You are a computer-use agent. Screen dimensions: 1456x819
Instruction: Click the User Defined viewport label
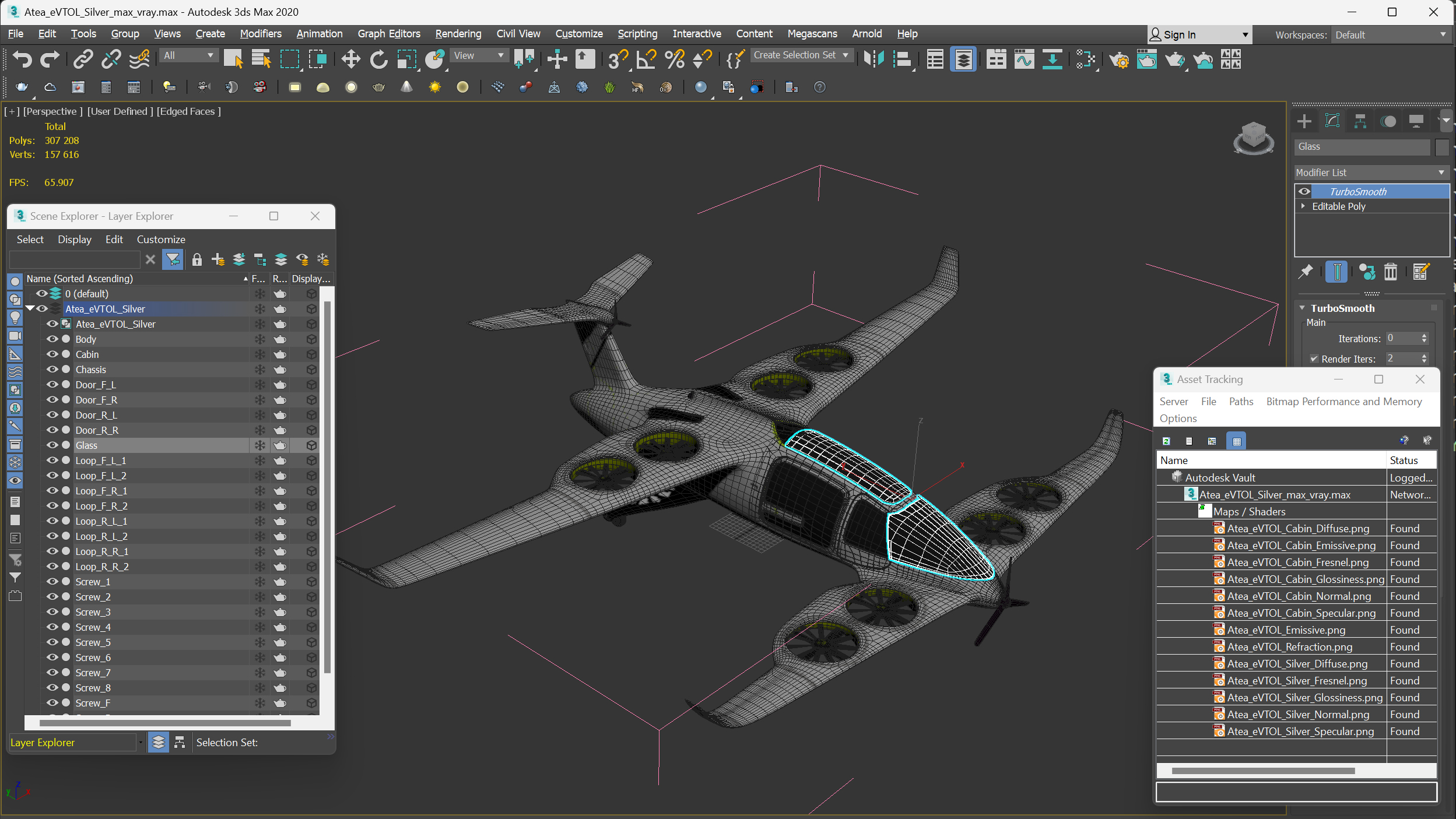click(120, 111)
